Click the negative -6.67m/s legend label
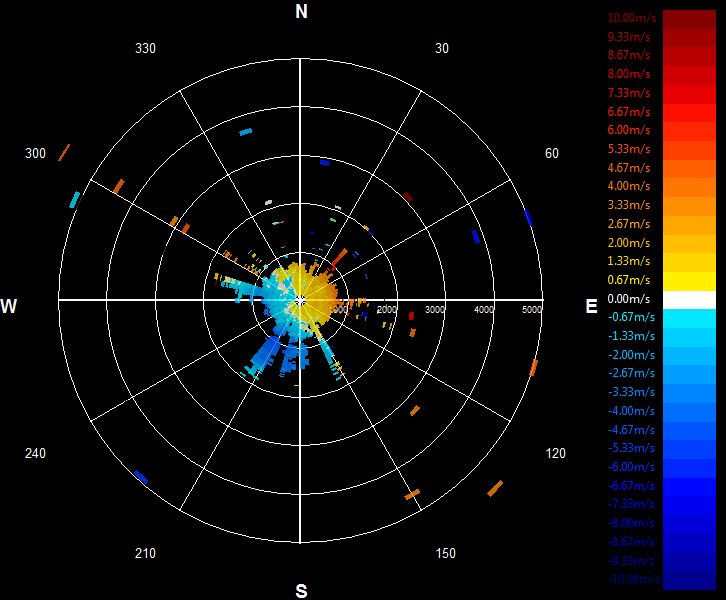The image size is (726, 600). (631, 486)
